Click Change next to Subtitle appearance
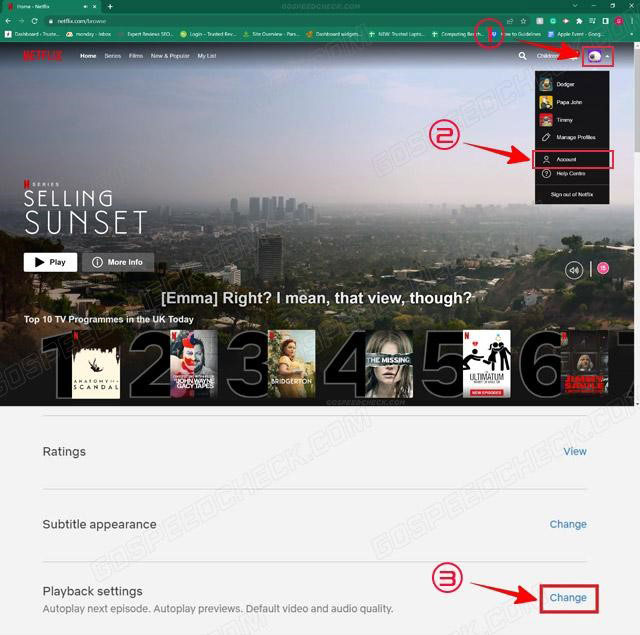The image size is (640, 635). click(x=568, y=524)
